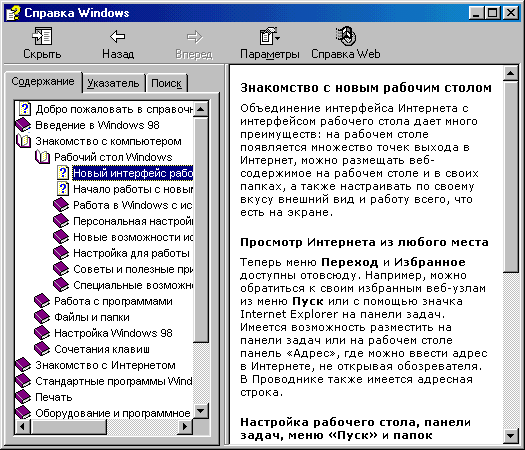Click the question icon beside Новый интерфейс
The height and width of the screenshot is (450, 525).
[x=63, y=173]
